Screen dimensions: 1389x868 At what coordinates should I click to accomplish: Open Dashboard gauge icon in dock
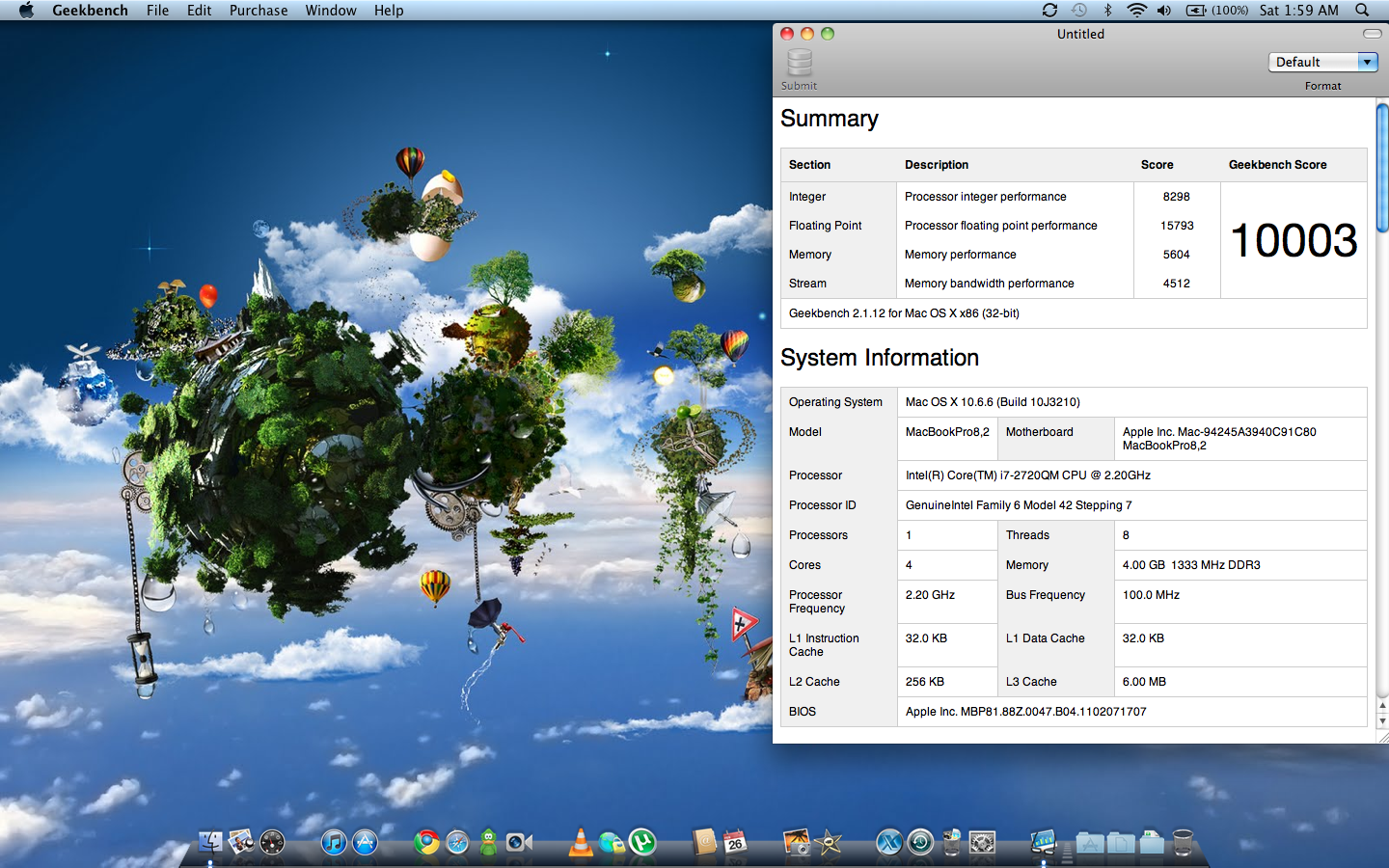[273, 842]
